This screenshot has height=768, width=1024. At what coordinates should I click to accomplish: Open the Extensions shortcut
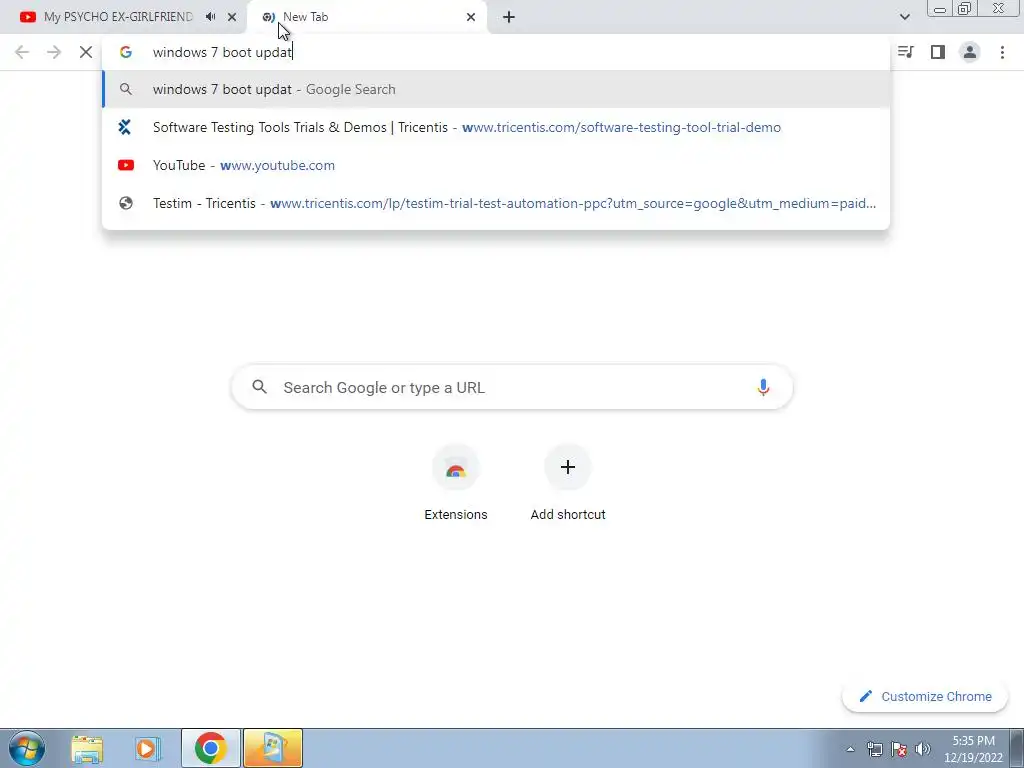[x=456, y=483]
